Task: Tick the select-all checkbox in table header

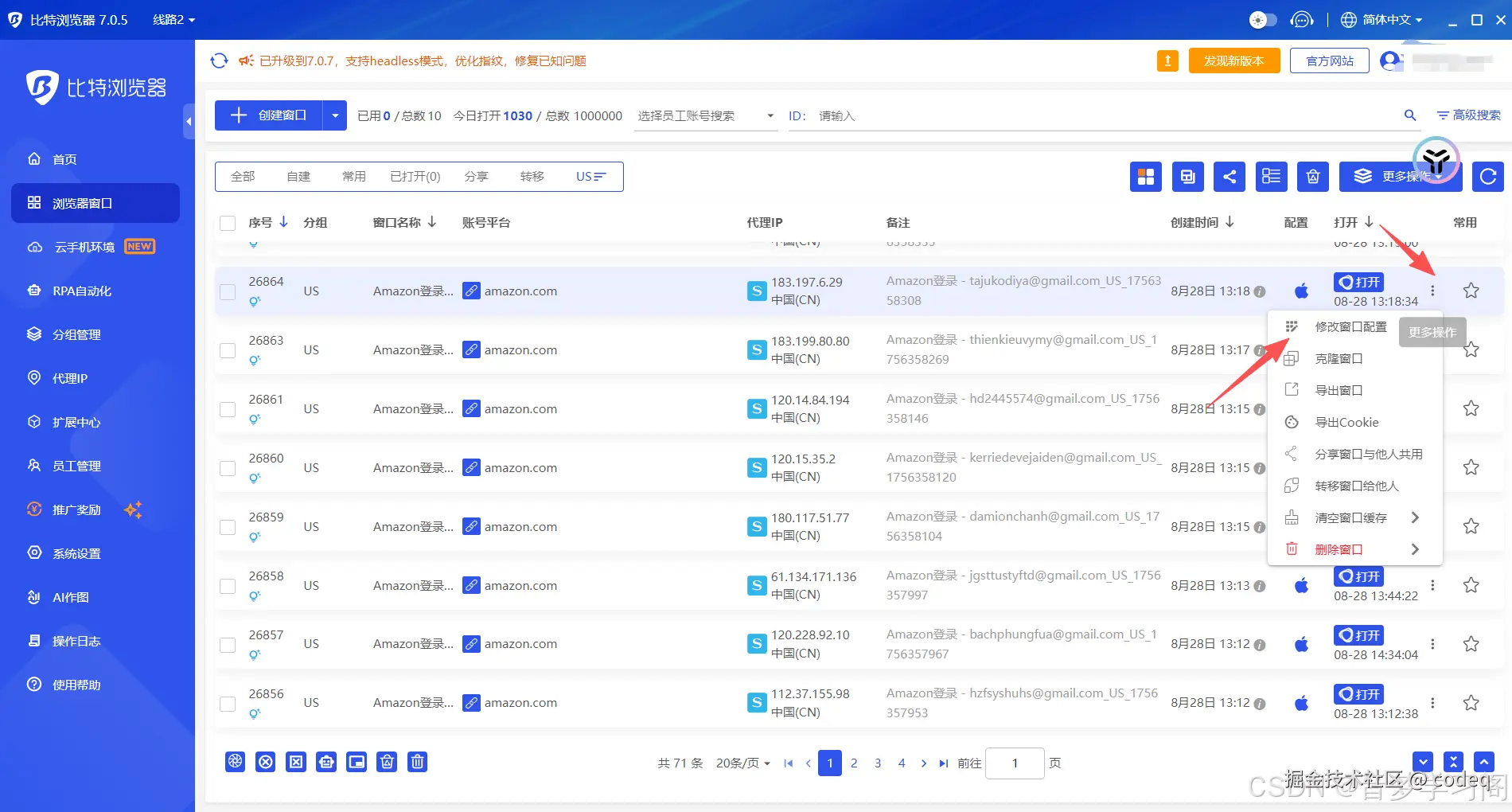Action: [228, 223]
